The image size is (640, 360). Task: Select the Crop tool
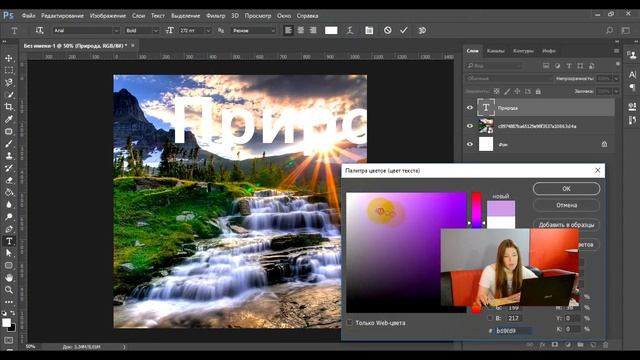pyautogui.click(x=9, y=107)
